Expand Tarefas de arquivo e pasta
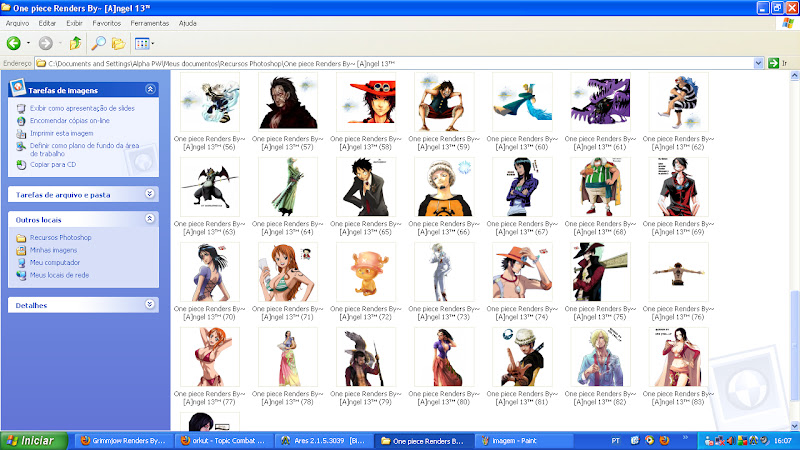The height and width of the screenshot is (450, 800). click(149, 194)
